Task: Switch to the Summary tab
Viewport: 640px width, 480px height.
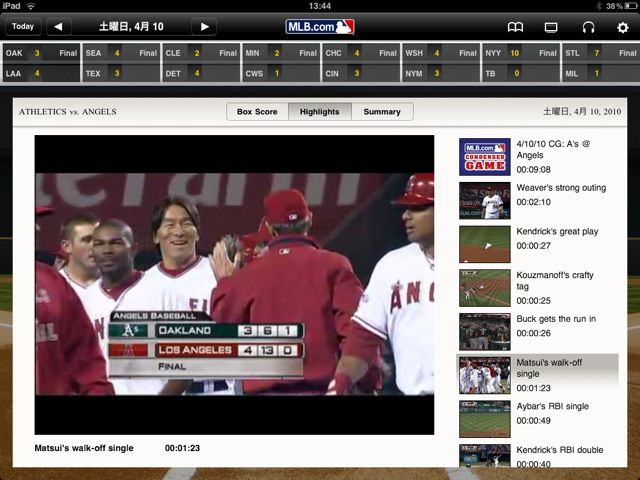Action: (382, 112)
